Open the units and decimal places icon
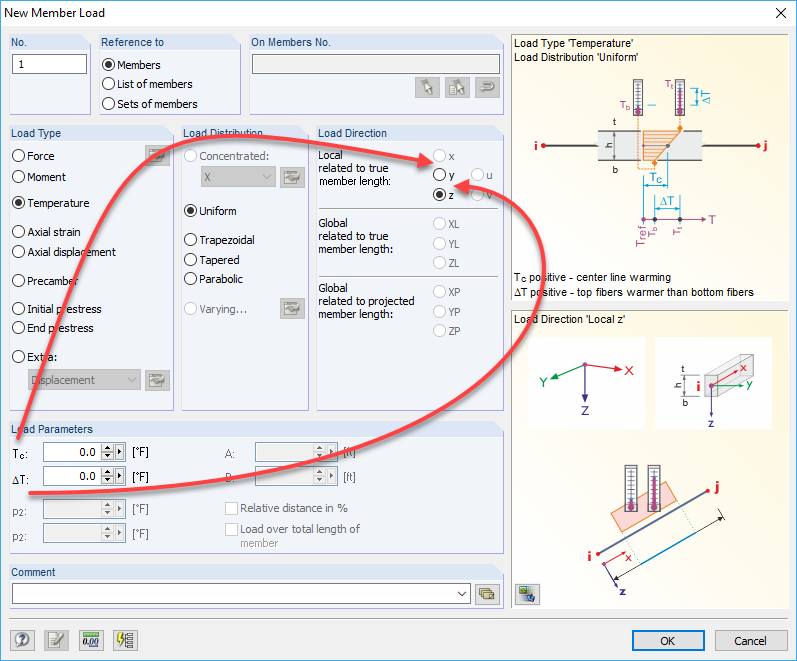Screen dimensions: 797x661 coord(91,640)
